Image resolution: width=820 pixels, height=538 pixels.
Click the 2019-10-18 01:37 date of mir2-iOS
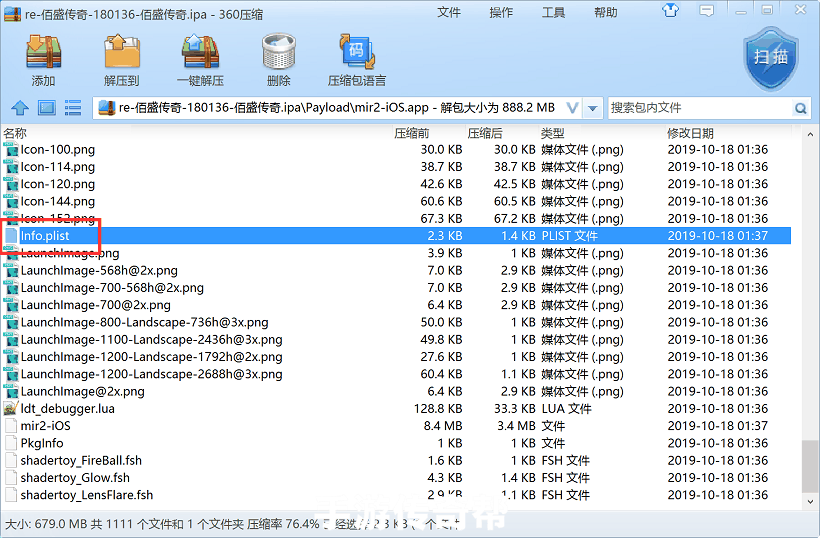(x=718, y=426)
